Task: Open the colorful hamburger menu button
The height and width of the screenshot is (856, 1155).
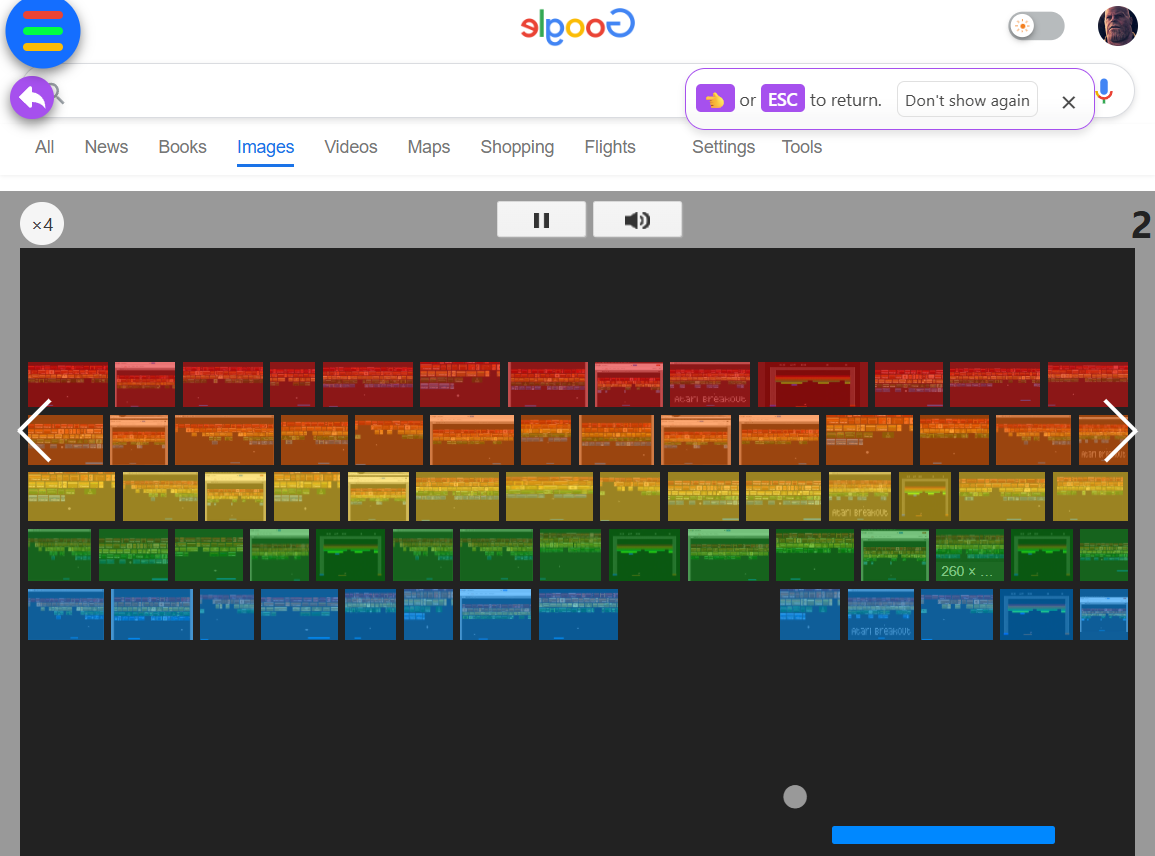Action: click(x=43, y=32)
